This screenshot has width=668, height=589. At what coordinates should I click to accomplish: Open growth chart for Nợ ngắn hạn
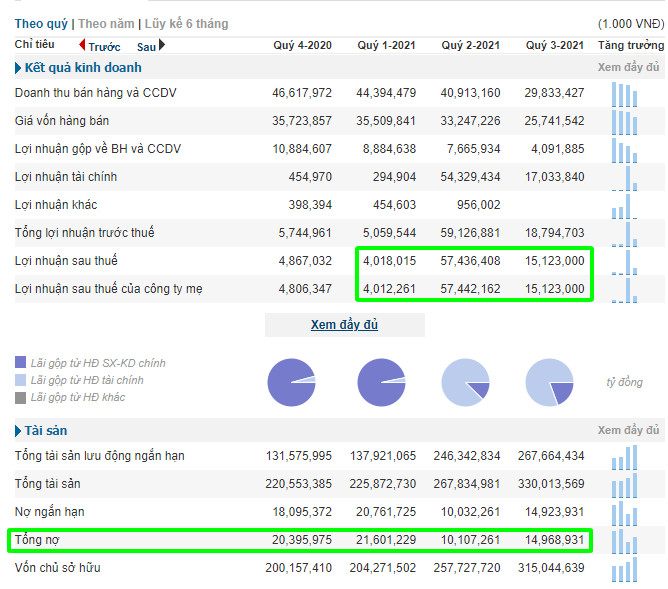625,513
